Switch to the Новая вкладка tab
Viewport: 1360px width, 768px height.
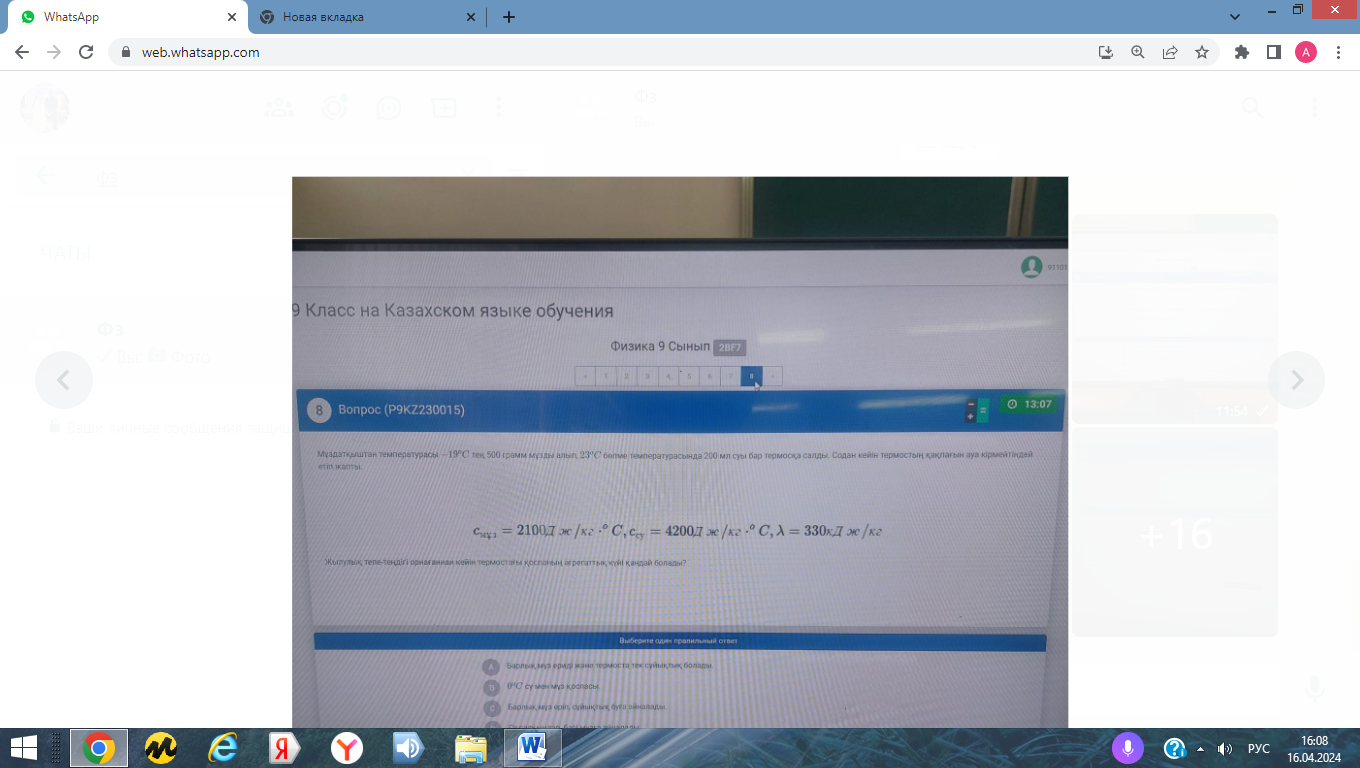[365, 17]
